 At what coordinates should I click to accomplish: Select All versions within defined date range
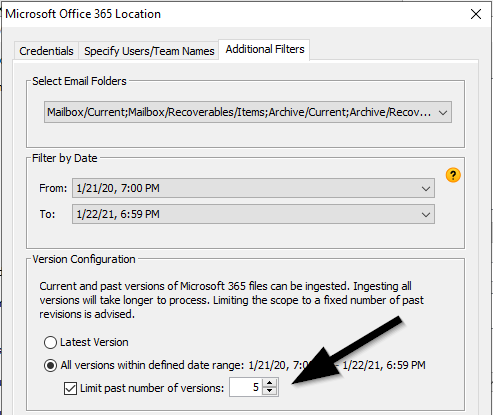(x=50, y=365)
